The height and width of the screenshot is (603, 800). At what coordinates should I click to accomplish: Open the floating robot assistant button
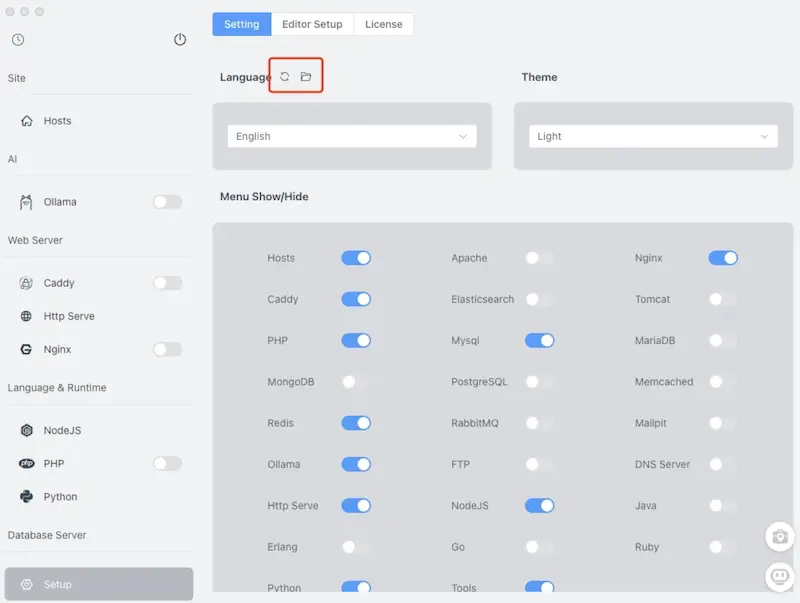[780, 576]
